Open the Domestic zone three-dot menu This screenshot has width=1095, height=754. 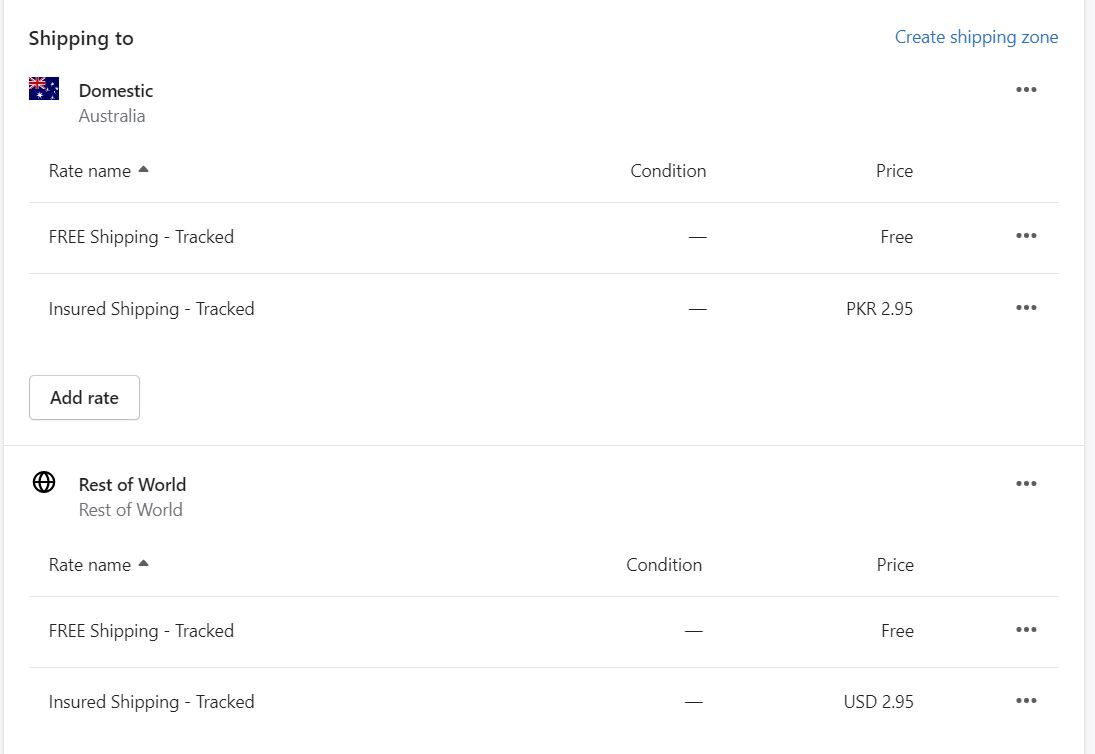[x=1026, y=90]
